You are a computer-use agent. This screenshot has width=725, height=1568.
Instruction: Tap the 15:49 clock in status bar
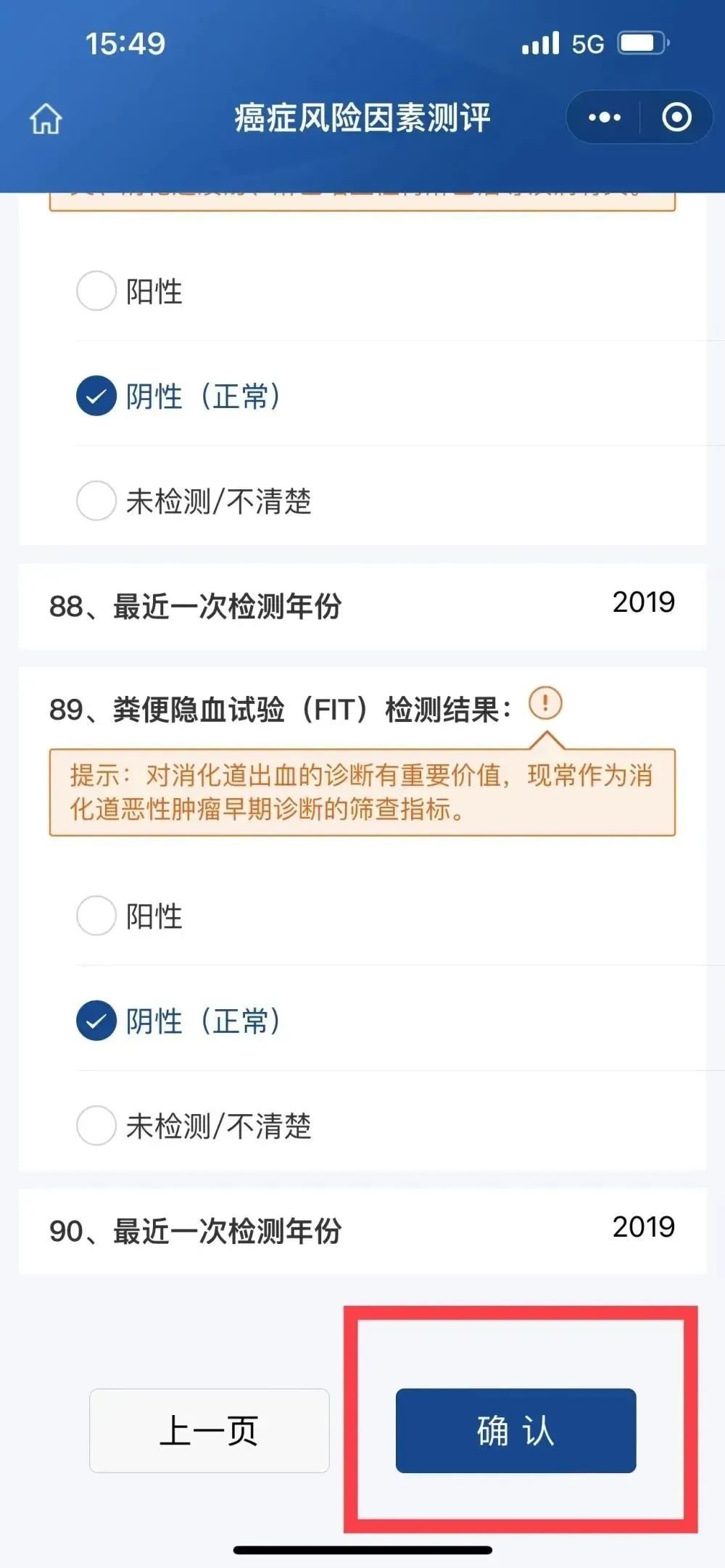point(125,43)
